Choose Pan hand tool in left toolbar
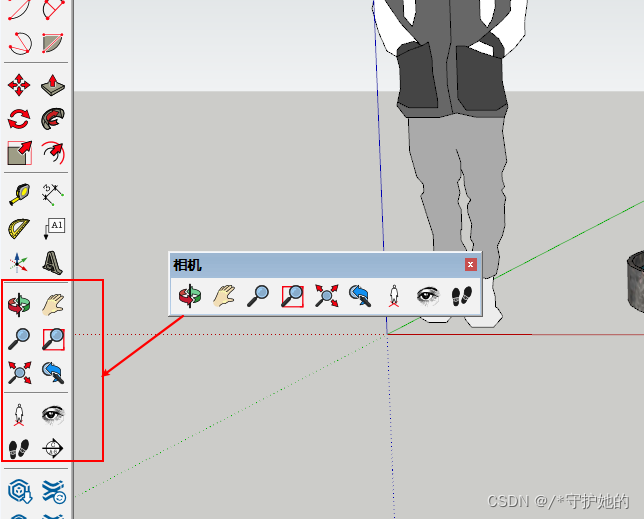The image size is (644, 519). point(53,305)
